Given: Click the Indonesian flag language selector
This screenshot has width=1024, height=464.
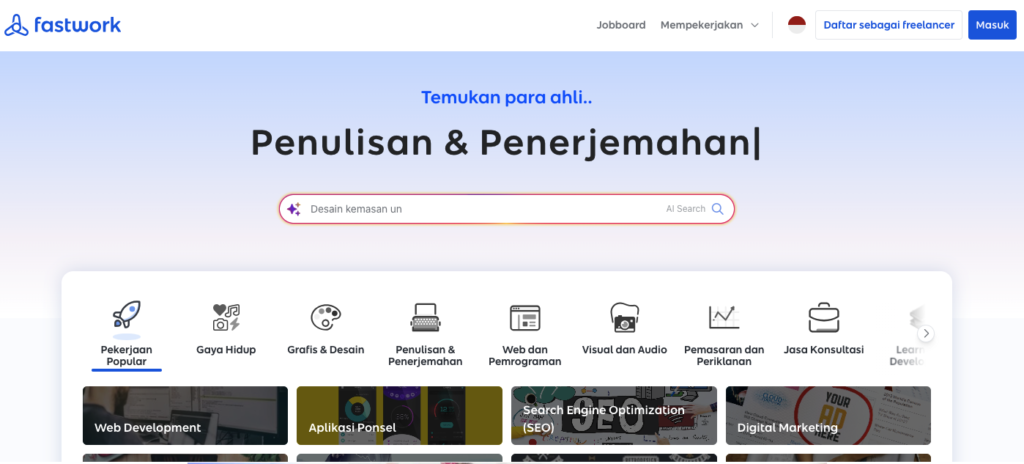Looking at the screenshot, I should pyautogui.click(x=796, y=25).
